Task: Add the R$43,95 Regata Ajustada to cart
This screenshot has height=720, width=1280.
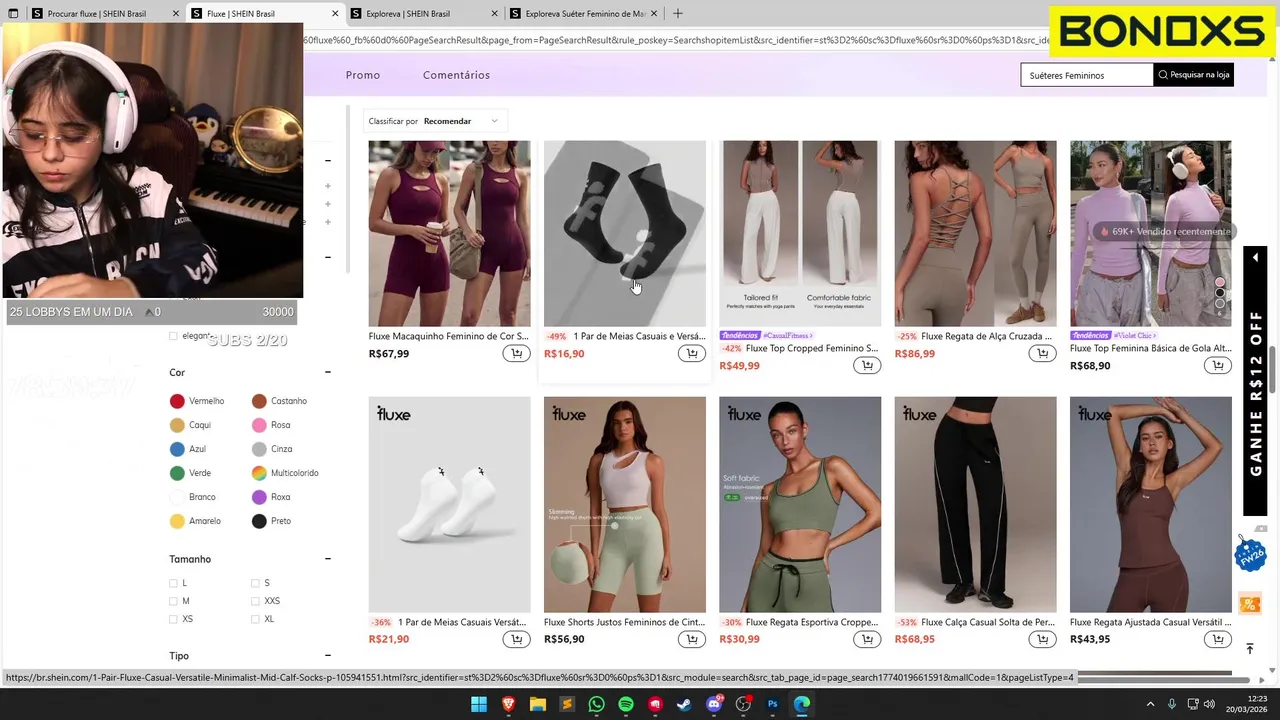Action: tap(1217, 640)
